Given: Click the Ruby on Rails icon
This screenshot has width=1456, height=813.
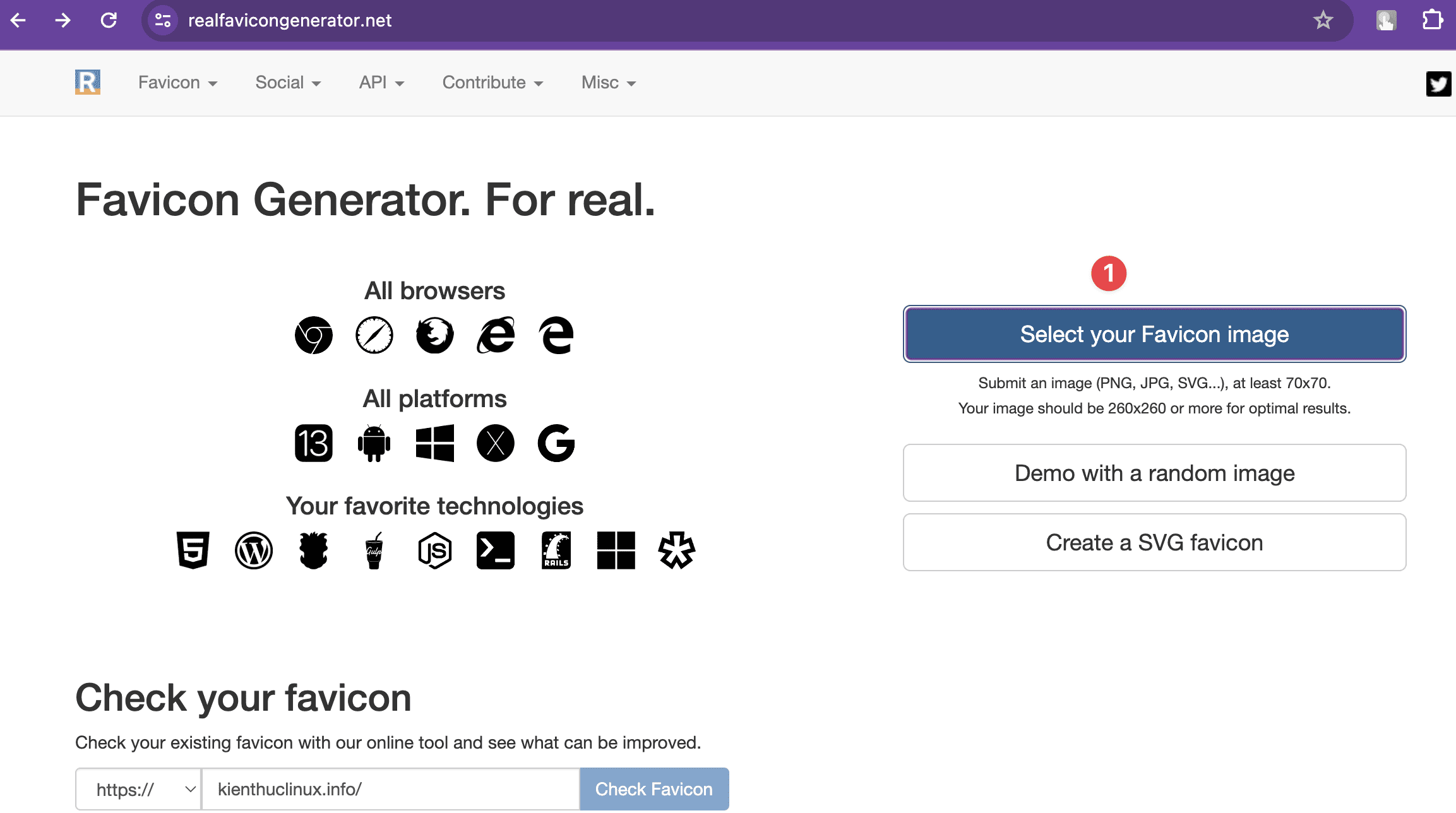Looking at the screenshot, I should (x=556, y=550).
